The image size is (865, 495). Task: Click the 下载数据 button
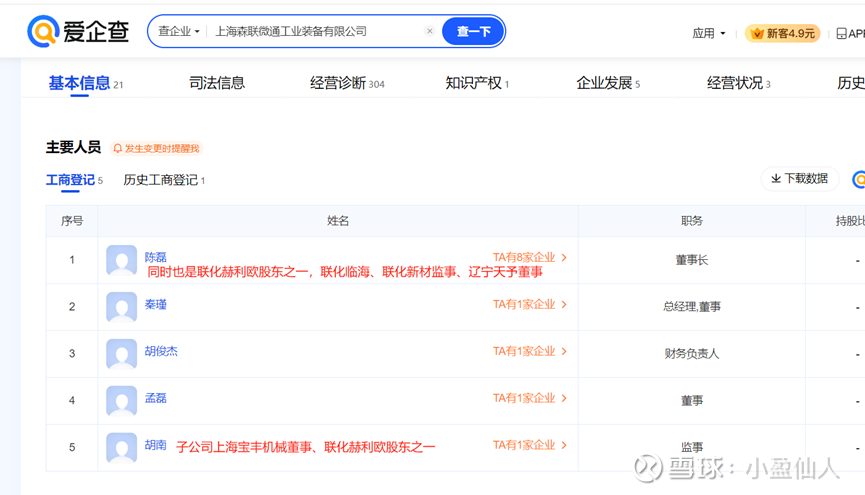tap(799, 179)
